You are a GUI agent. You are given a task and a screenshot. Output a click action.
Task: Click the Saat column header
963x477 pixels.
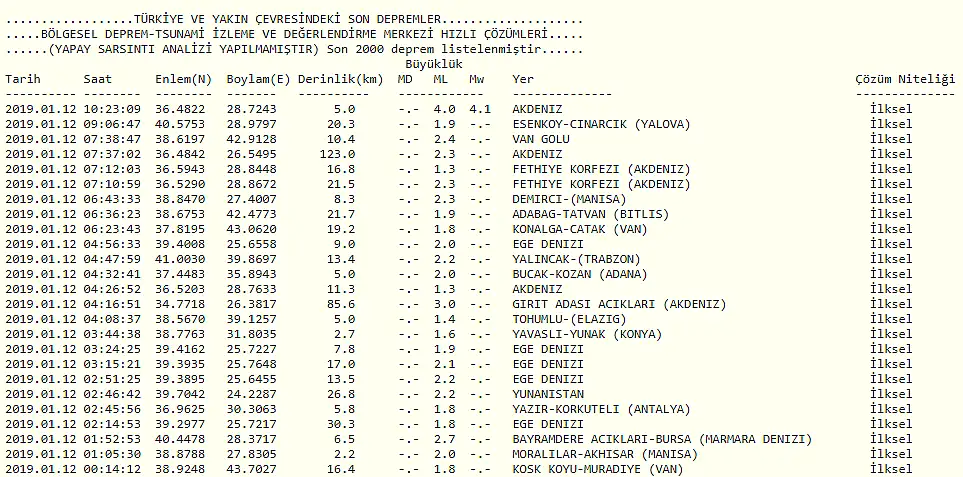point(98,79)
